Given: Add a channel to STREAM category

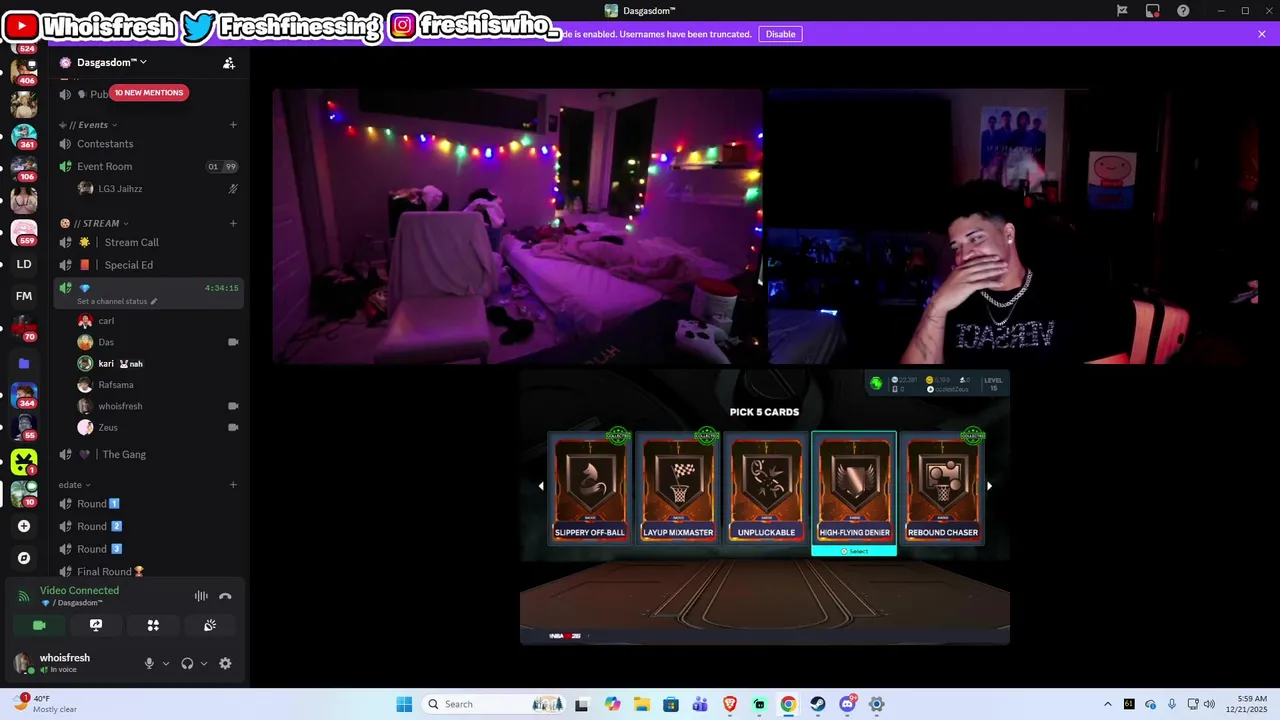Looking at the screenshot, I should click(233, 223).
